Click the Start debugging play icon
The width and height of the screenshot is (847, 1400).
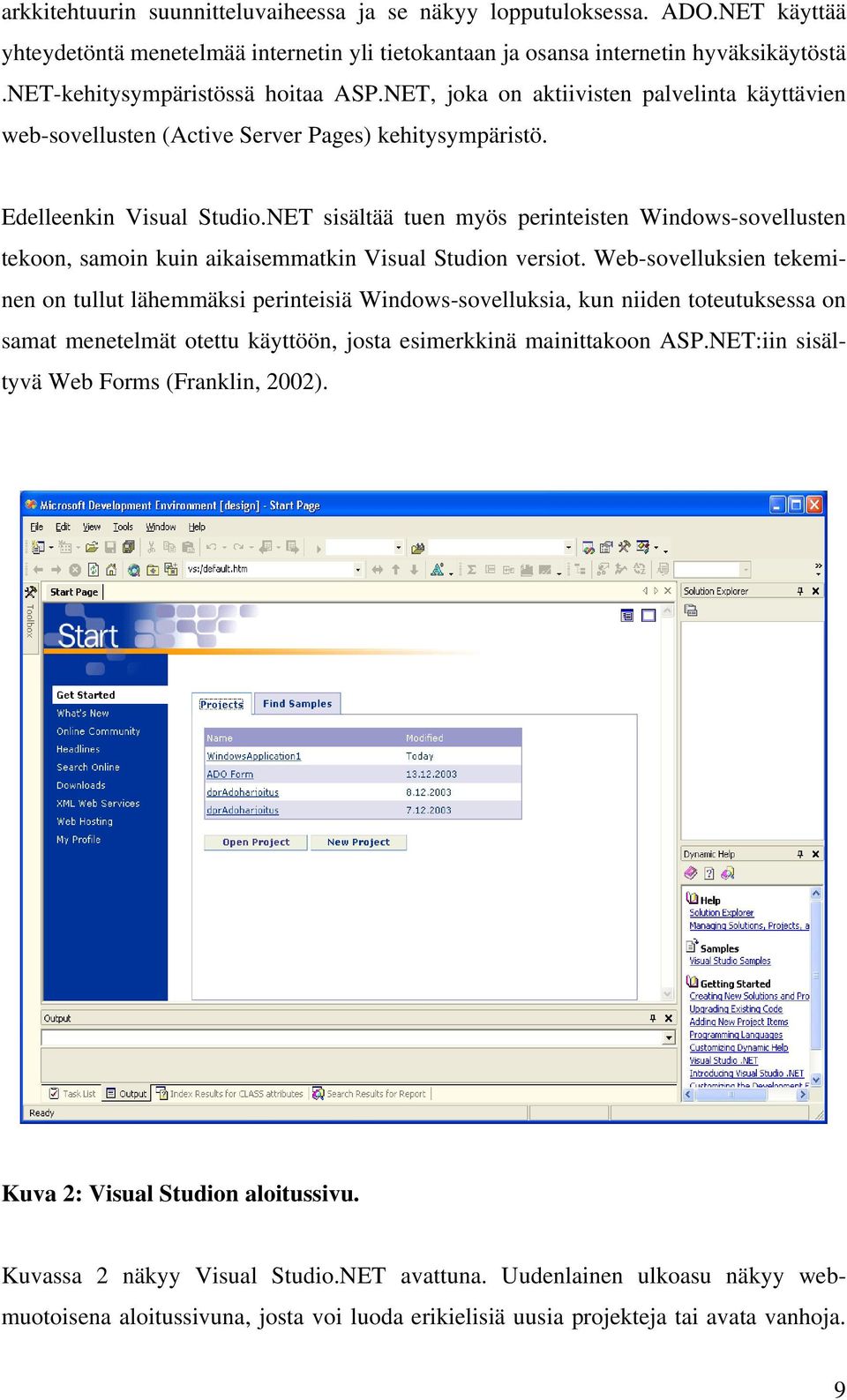pos(319,549)
